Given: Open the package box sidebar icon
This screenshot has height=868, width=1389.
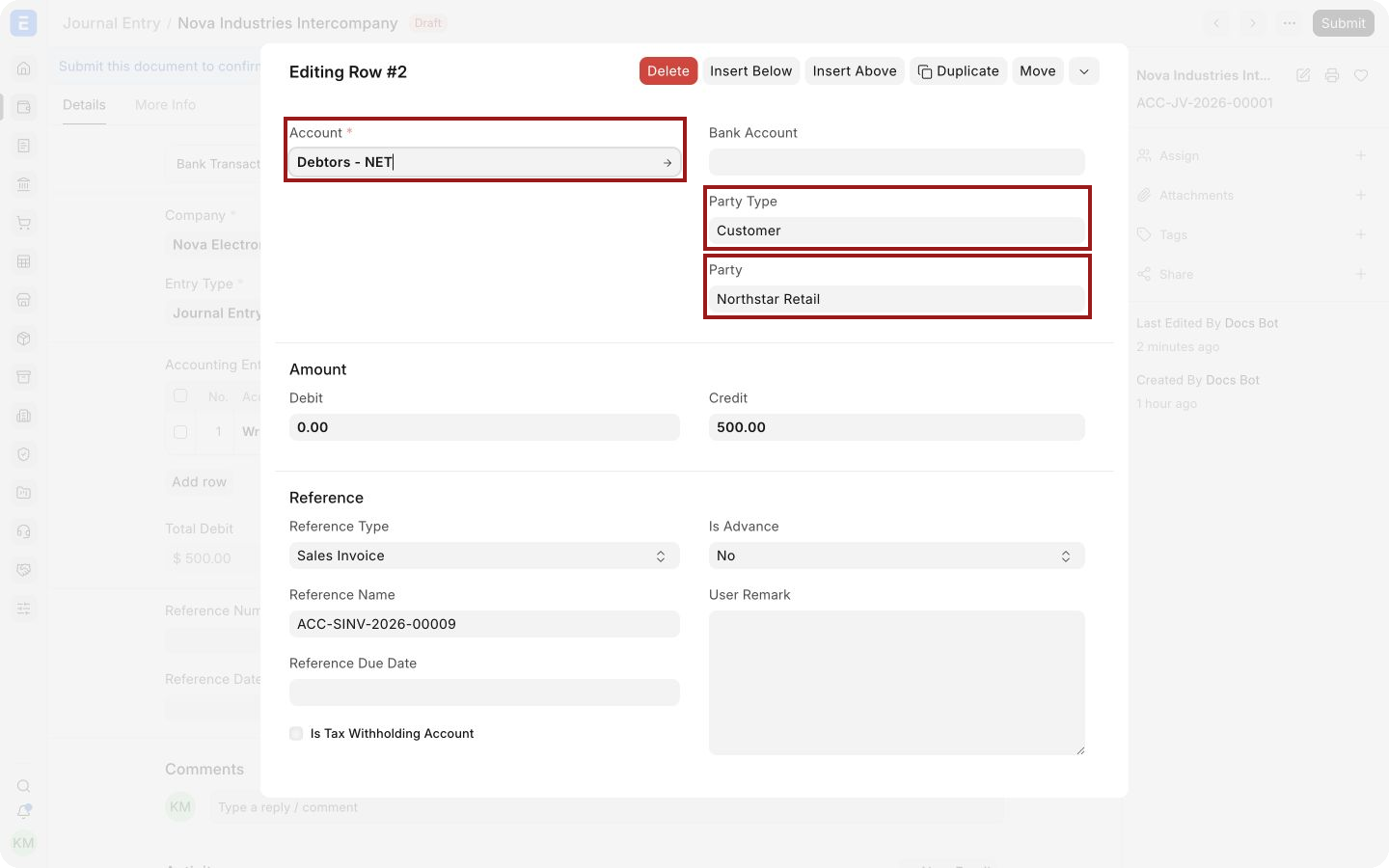Looking at the screenshot, I should (24, 339).
